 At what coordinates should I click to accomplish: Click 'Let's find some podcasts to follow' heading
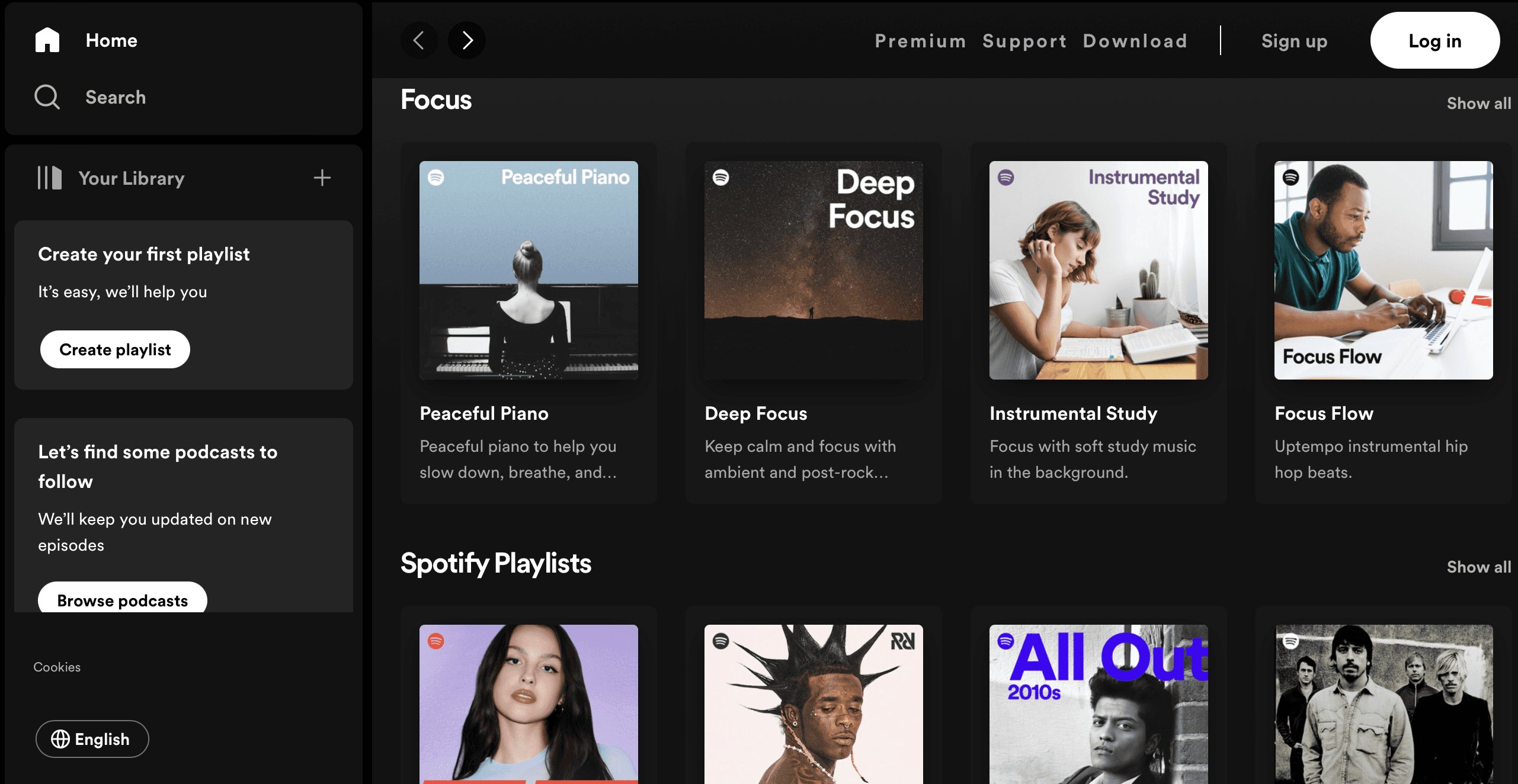tap(158, 467)
